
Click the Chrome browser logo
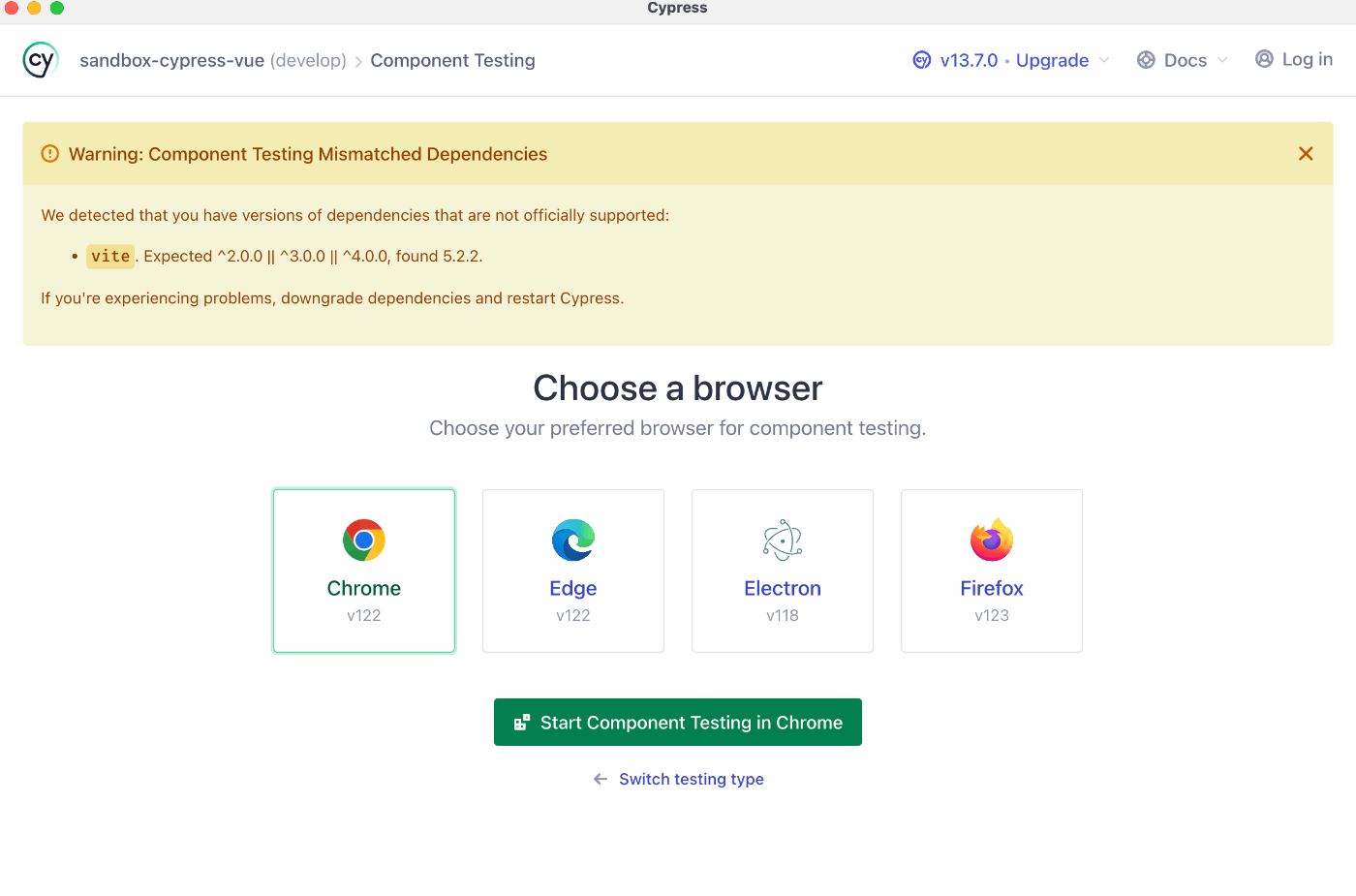(x=364, y=541)
